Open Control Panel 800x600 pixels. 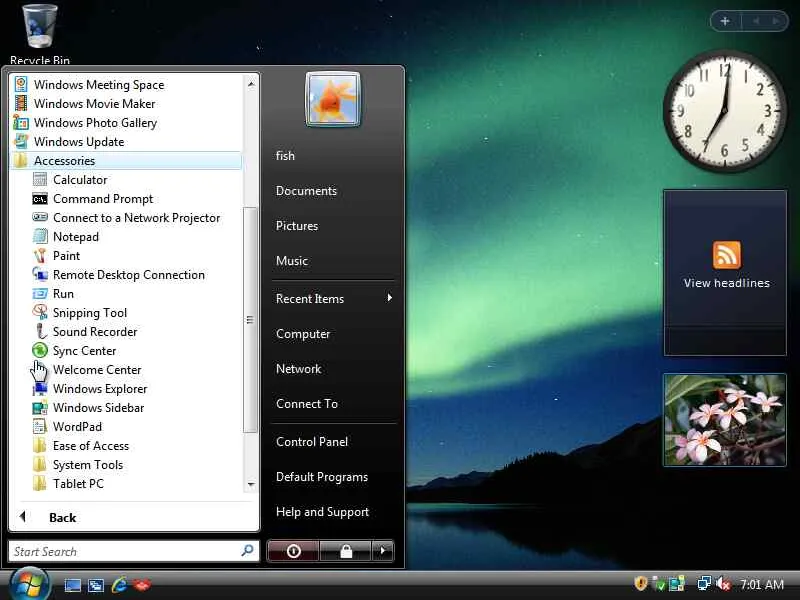(x=312, y=441)
